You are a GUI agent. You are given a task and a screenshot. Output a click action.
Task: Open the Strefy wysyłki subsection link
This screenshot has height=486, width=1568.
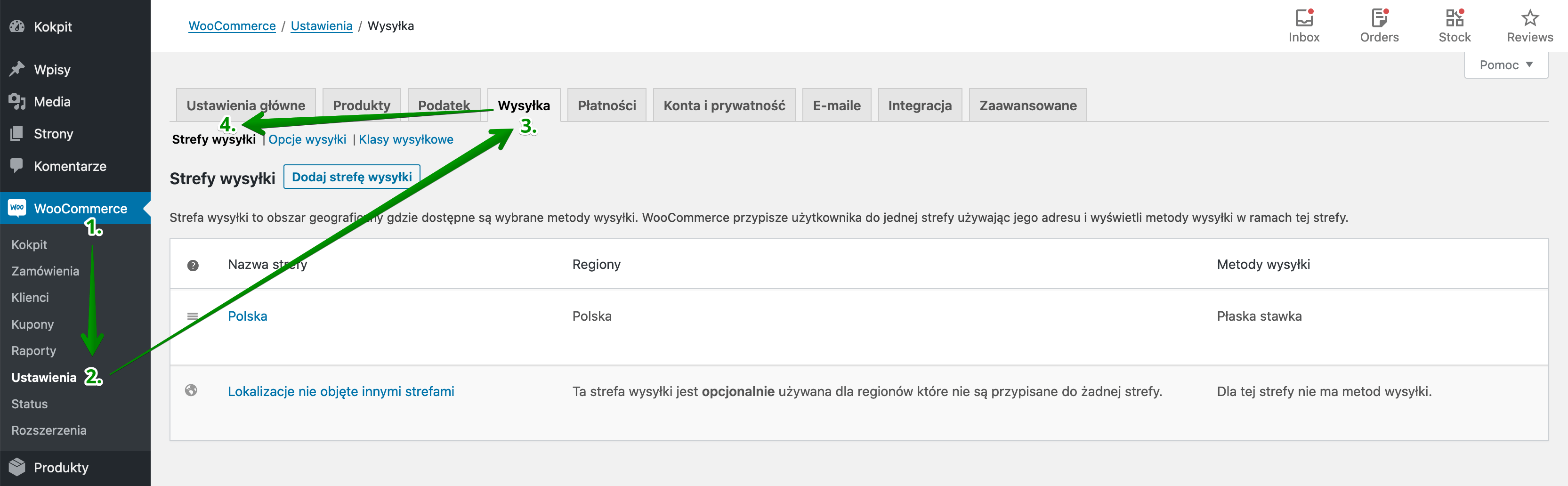click(214, 139)
